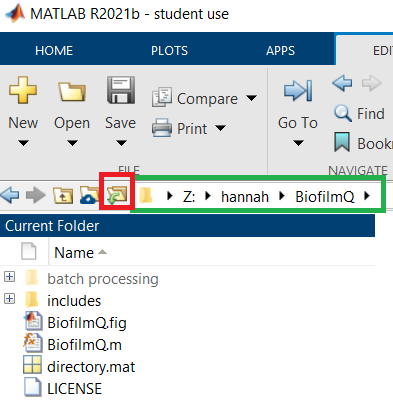Open the dropdown arrow under Save
Viewport: 393px width, 405px height.
(121, 143)
